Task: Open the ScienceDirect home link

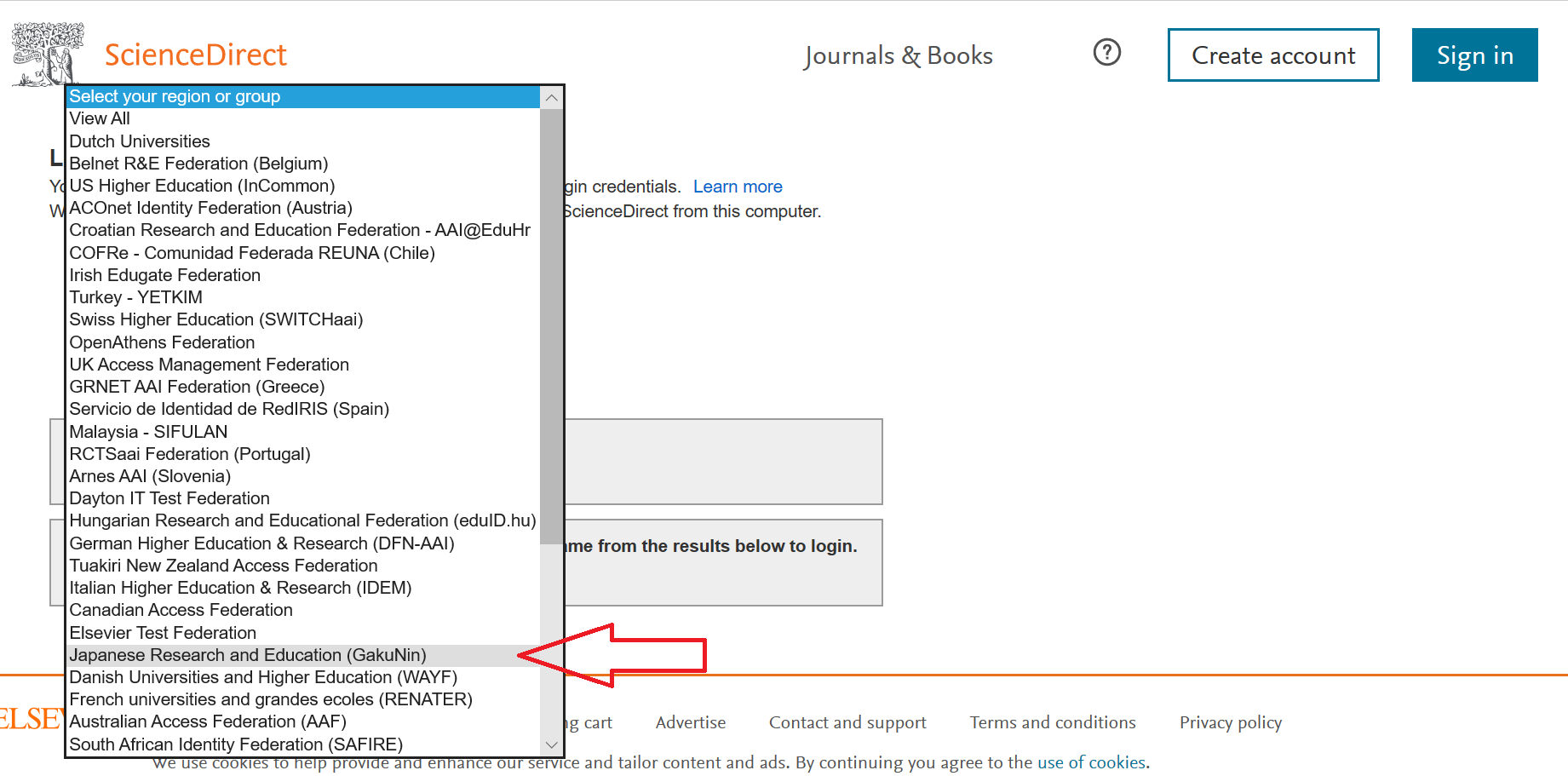Action: point(195,55)
